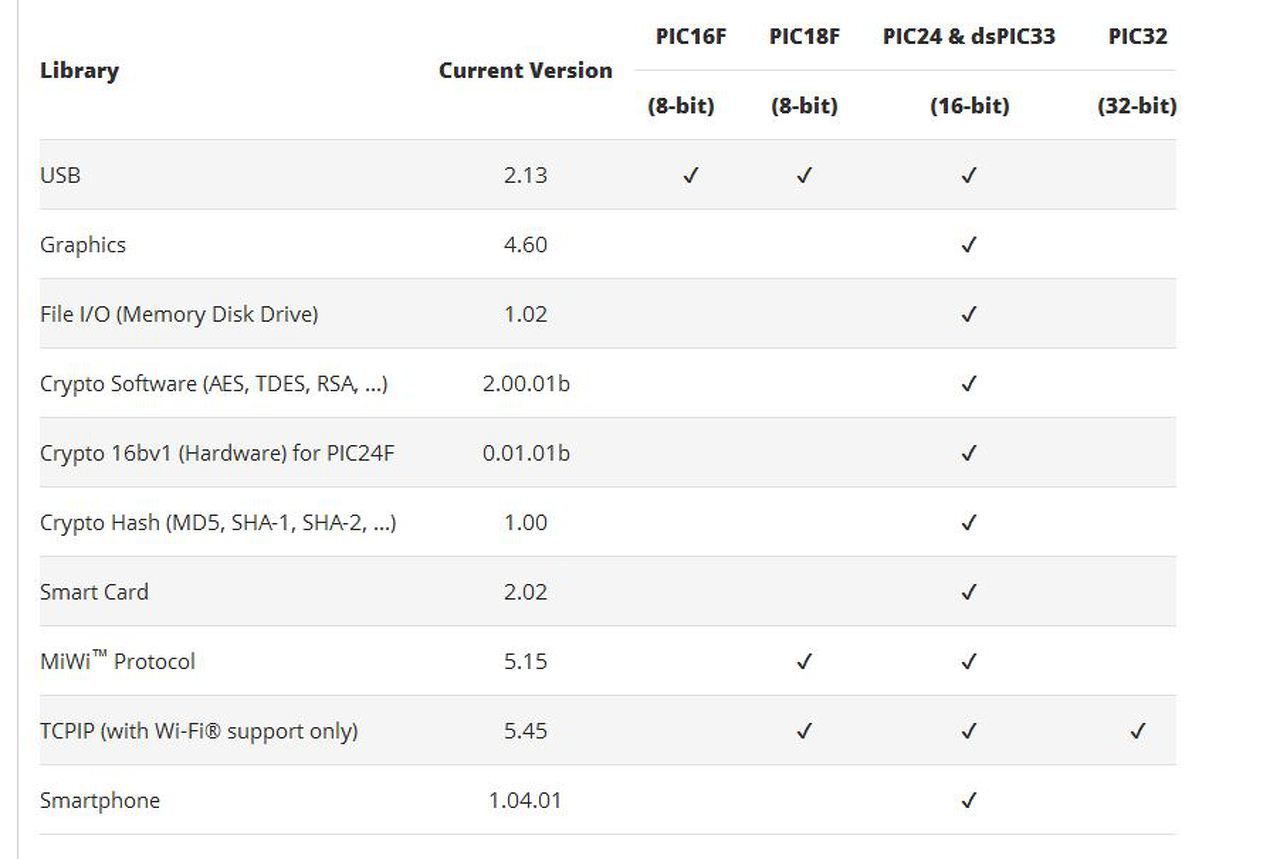Click the PIC32 column header
1280x859 pixels.
[1137, 37]
